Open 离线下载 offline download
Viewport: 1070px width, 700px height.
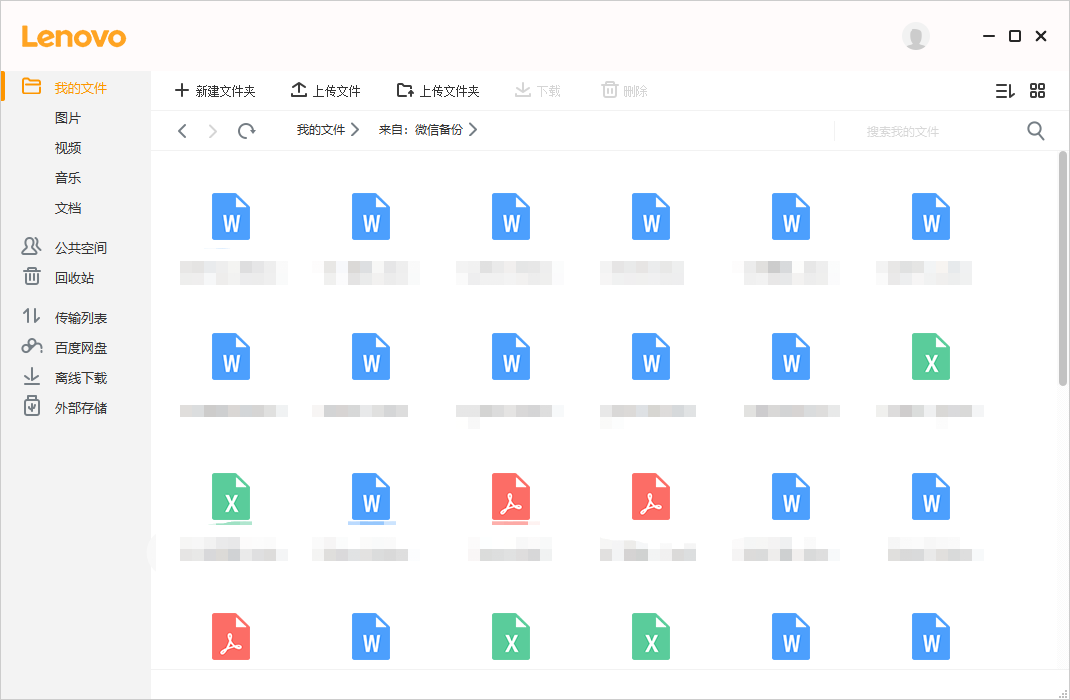pos(80,378)
